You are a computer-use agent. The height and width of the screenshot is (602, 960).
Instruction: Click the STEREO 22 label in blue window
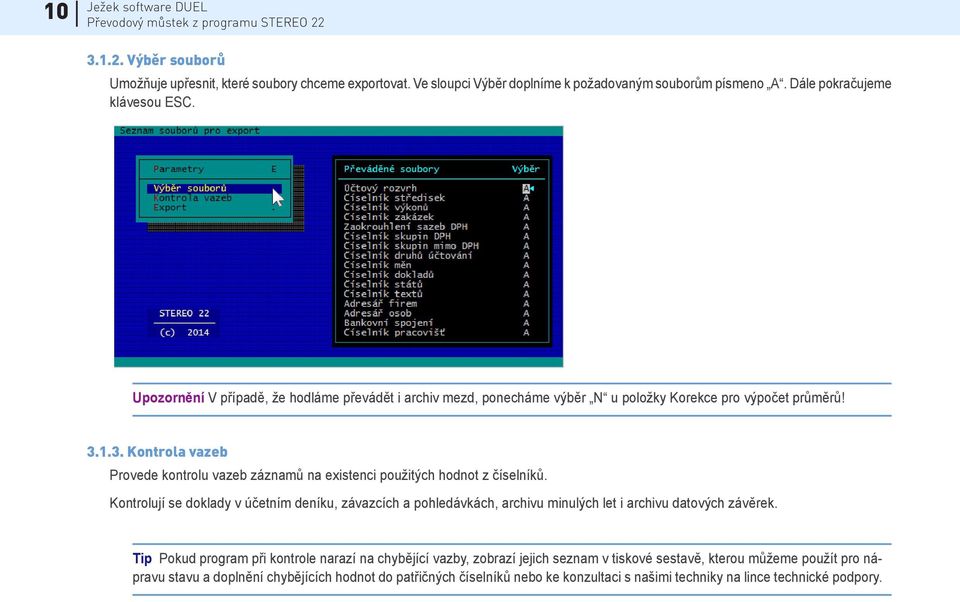184,314
